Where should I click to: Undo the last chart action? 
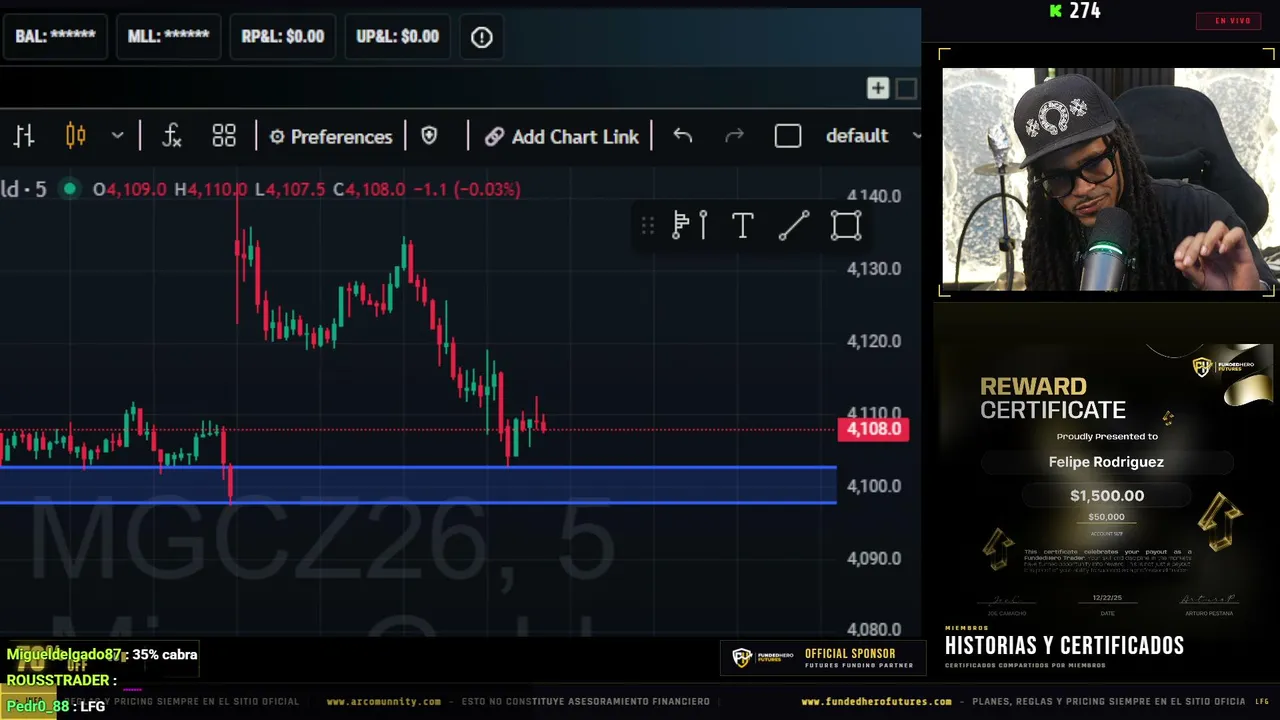click(x=683, y=136)
